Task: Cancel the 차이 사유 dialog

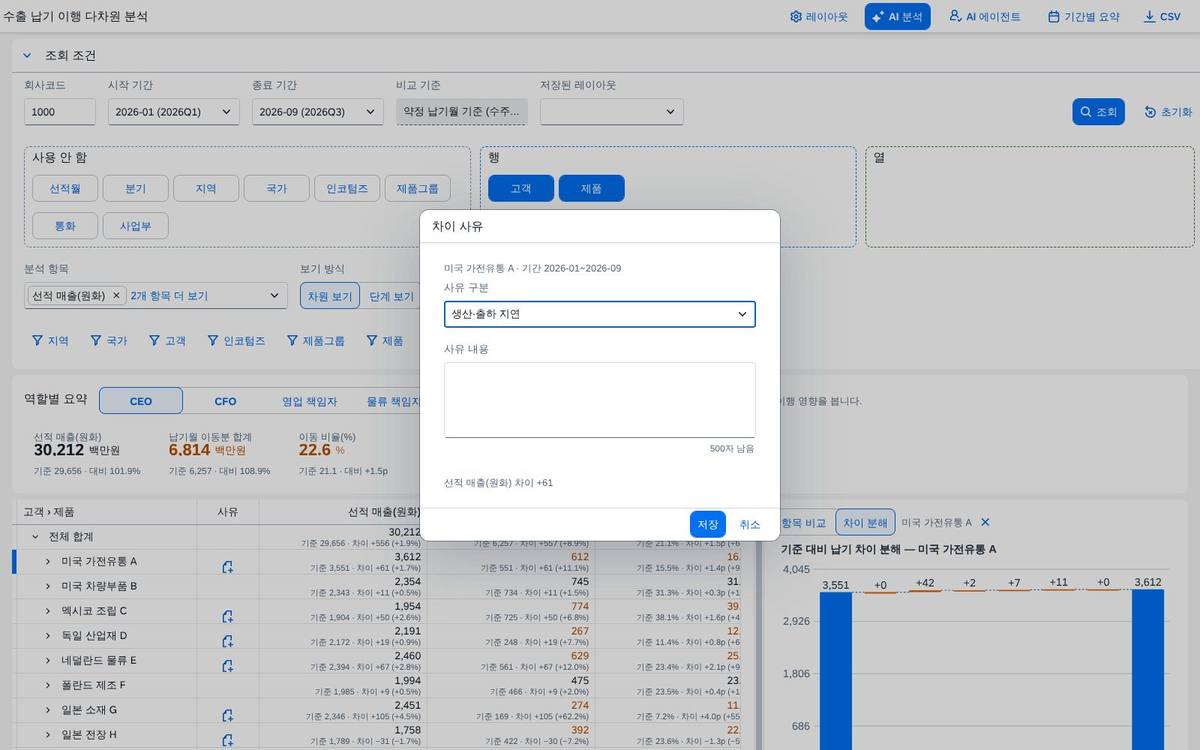Action: point(750,524)
